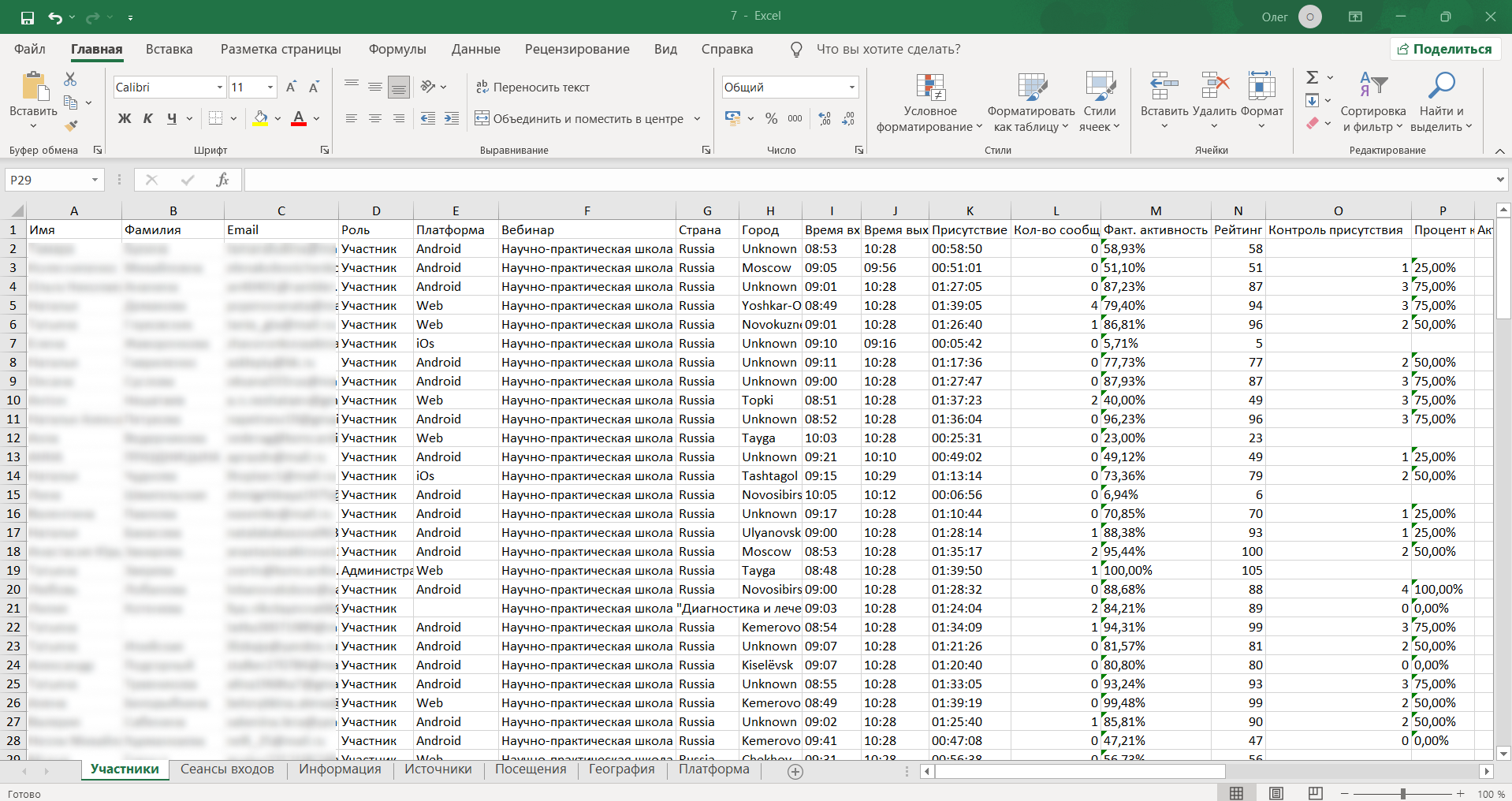1512x801 pixels.
Task: Click the vertical scrollbar down arrow
Action: pyautogui.click(x=1503, y=753)
